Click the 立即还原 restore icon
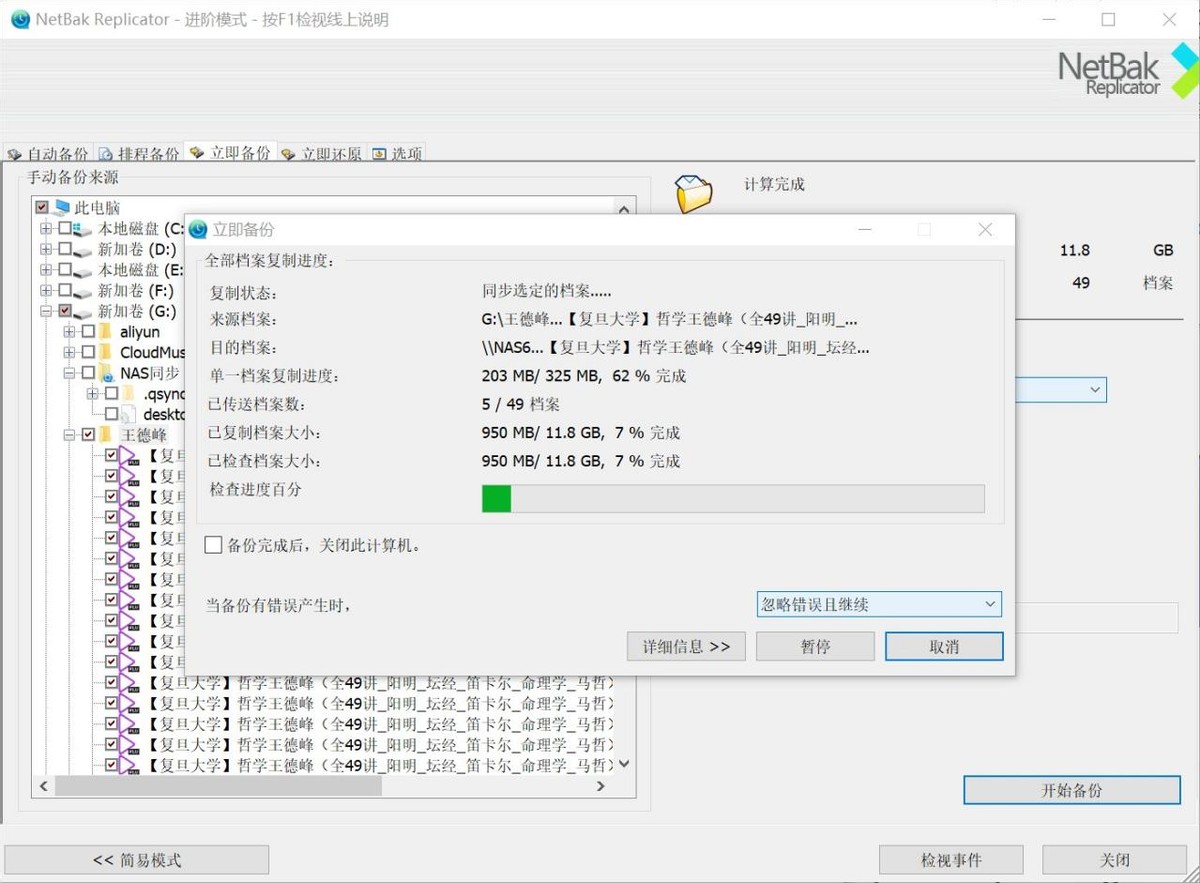The width and height of the screenshot is (1200, 883). 289,153
